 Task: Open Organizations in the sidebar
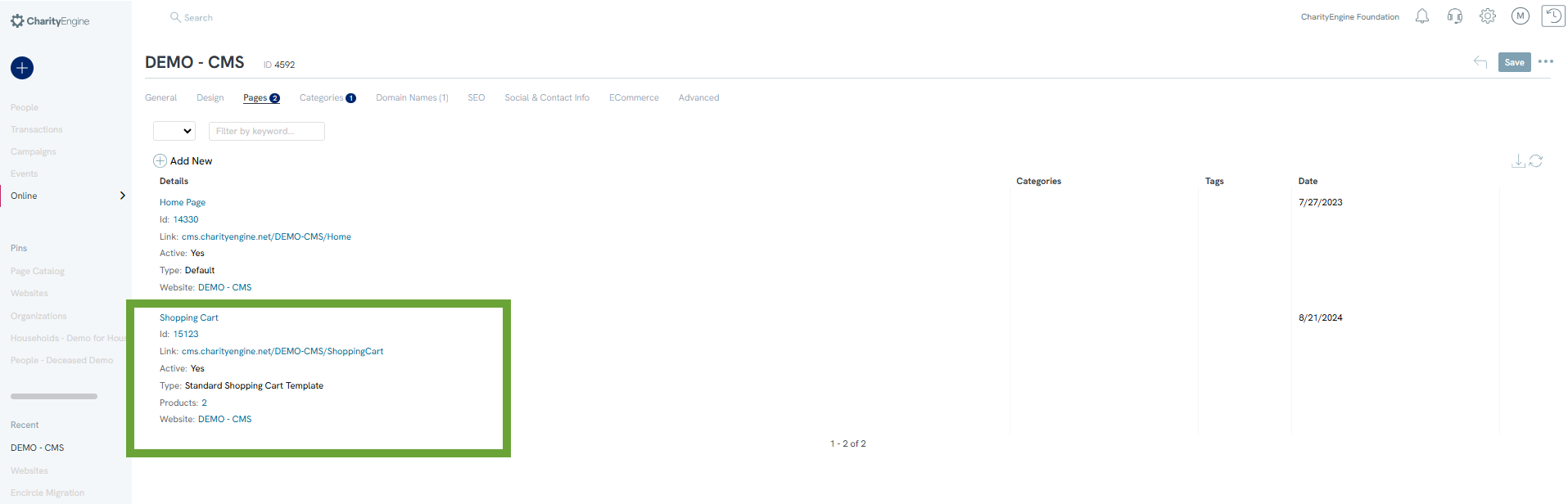(38, 316)
